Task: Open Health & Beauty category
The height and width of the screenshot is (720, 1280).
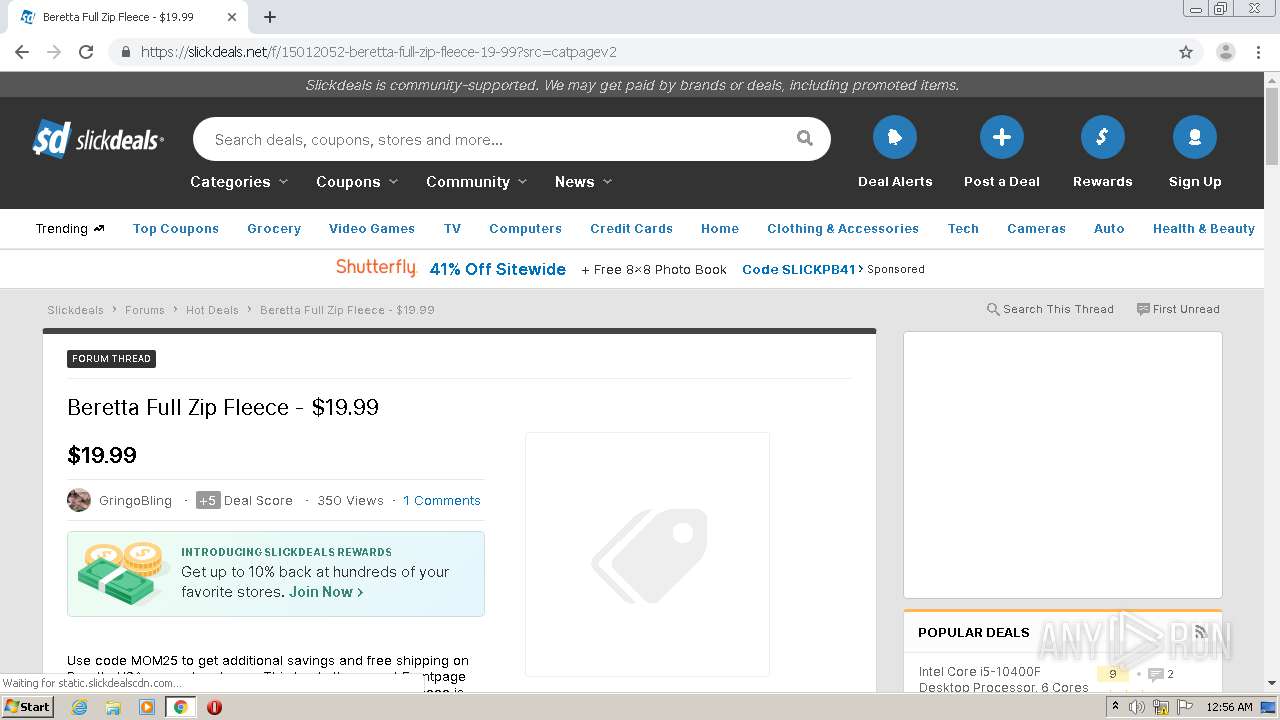Action: tap(1204, 229)
